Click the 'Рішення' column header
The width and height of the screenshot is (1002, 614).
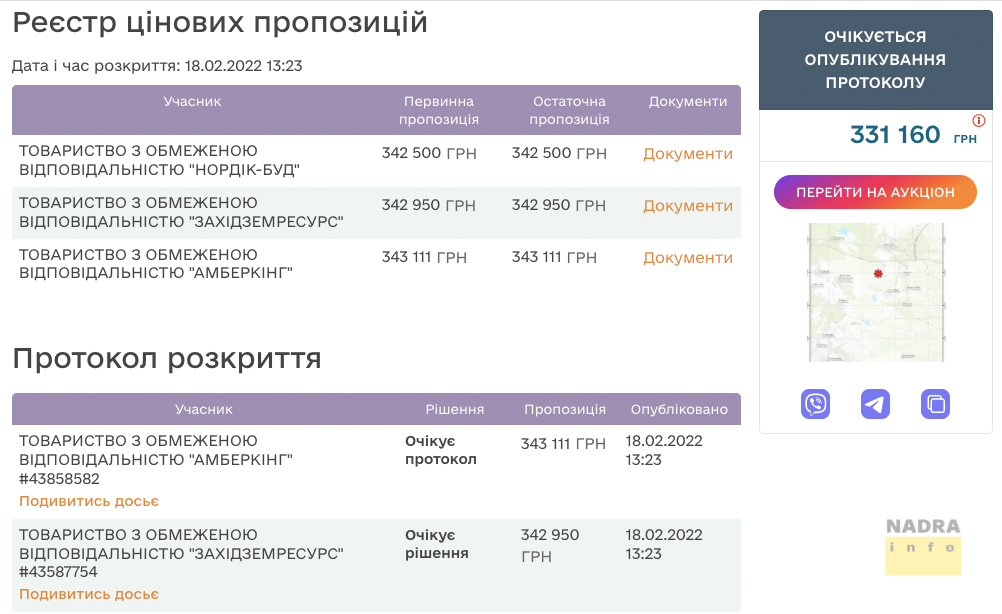pos(455,409)
